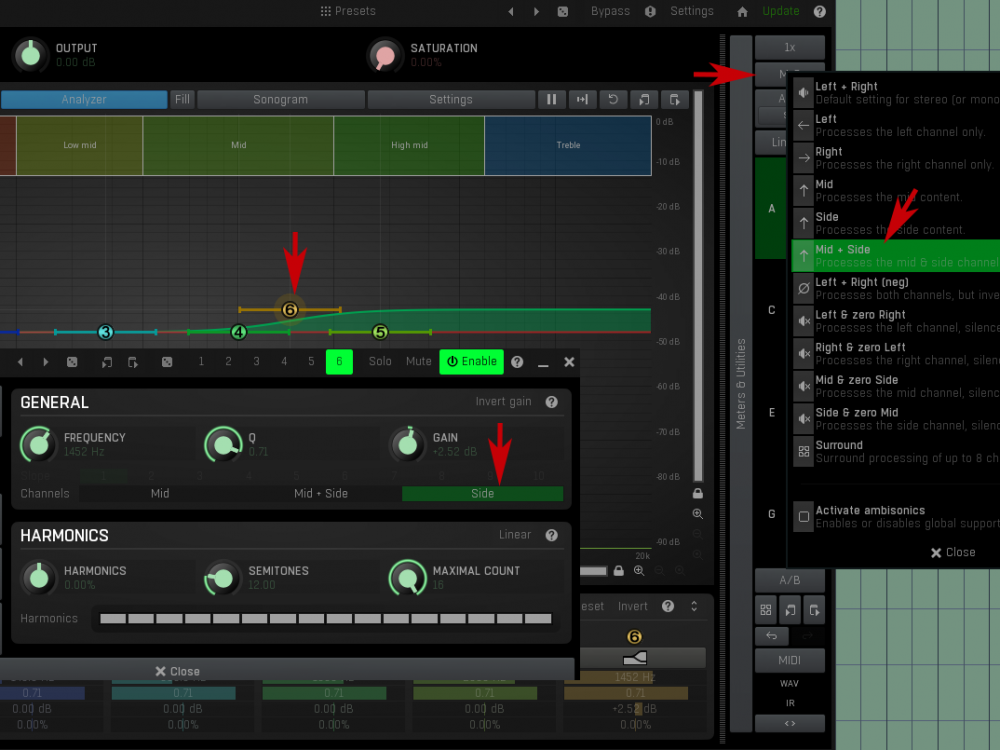Adjust the FREQUENCY knob
Viewport: 1000px width, 750px height.
[38, 444]
